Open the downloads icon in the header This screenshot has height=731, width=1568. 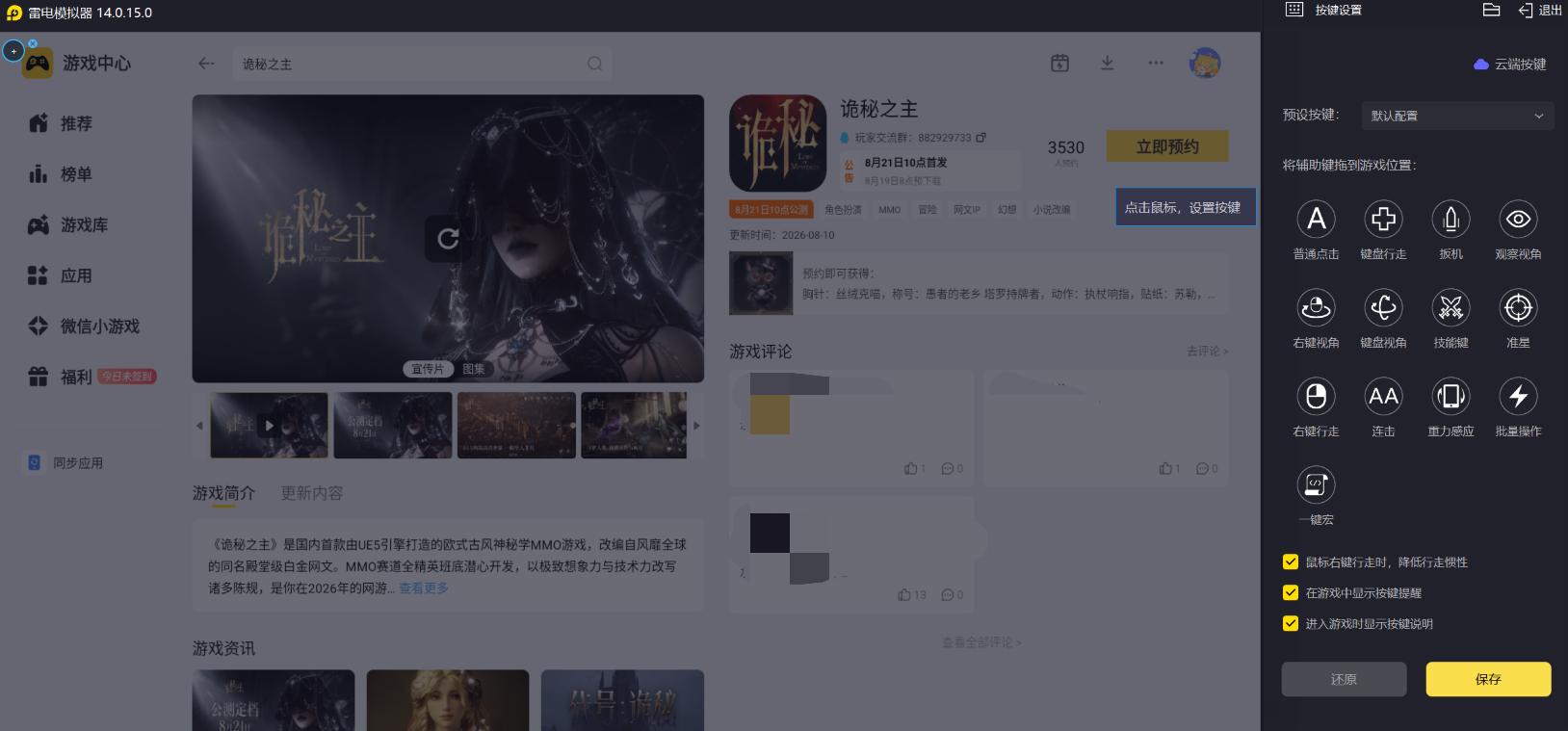tap(1108, 64)
